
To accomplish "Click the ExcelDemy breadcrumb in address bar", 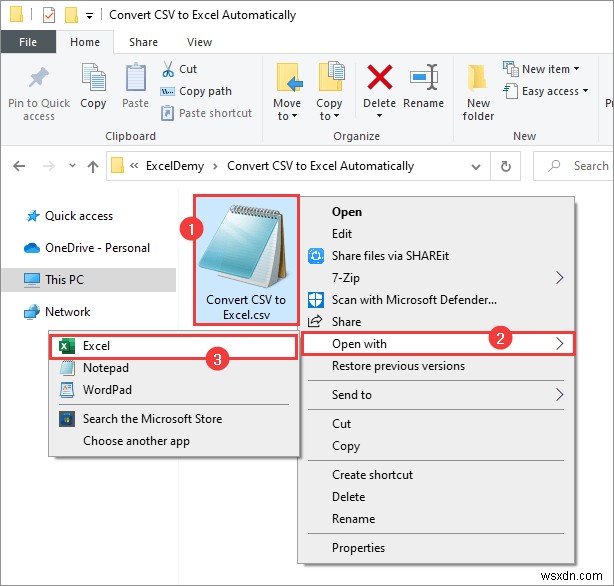I will pos(175,166).
